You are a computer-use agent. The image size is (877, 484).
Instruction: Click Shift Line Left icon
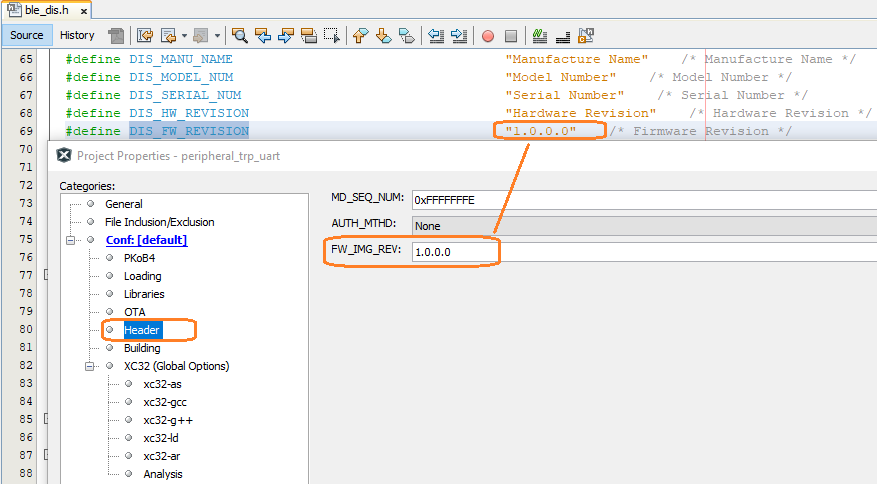[x=436, y=36]
